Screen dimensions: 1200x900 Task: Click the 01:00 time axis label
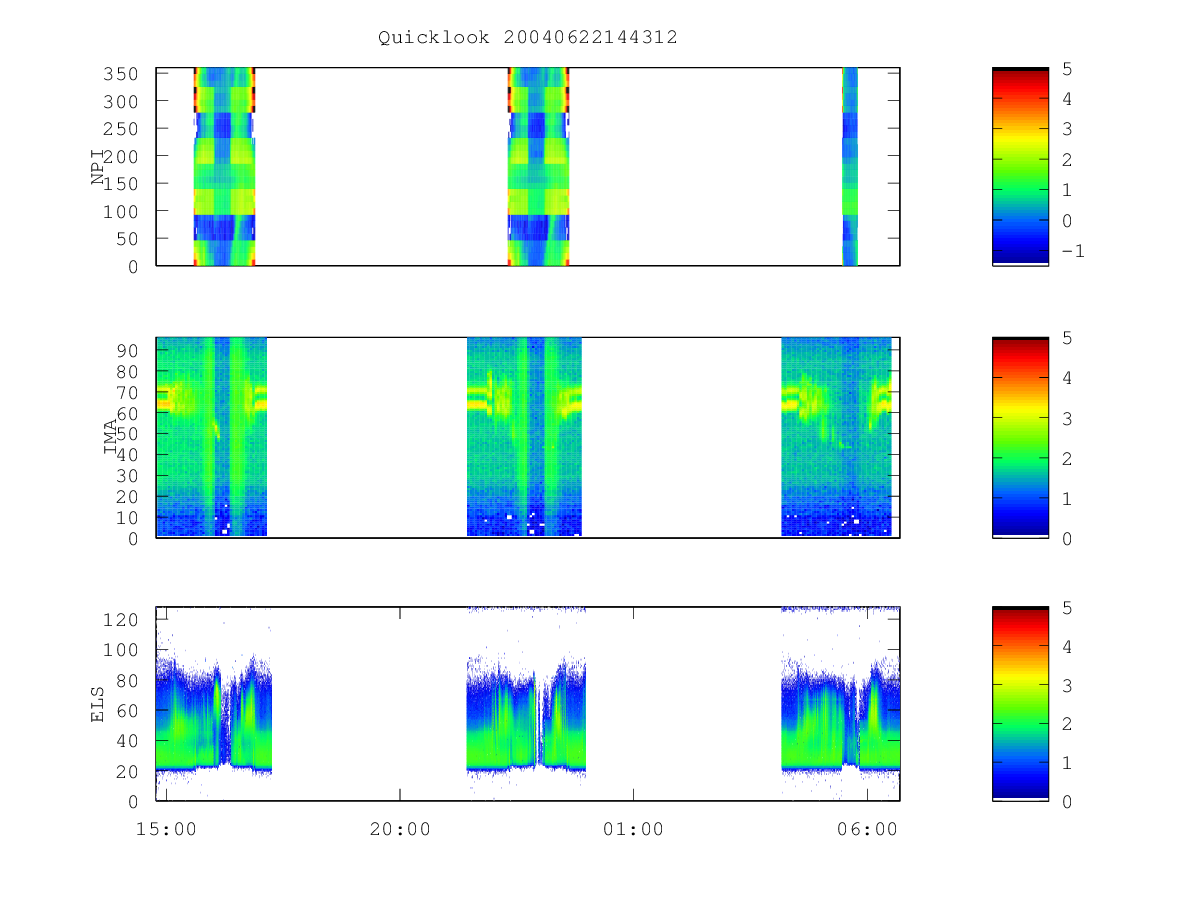tap(633, 828)
